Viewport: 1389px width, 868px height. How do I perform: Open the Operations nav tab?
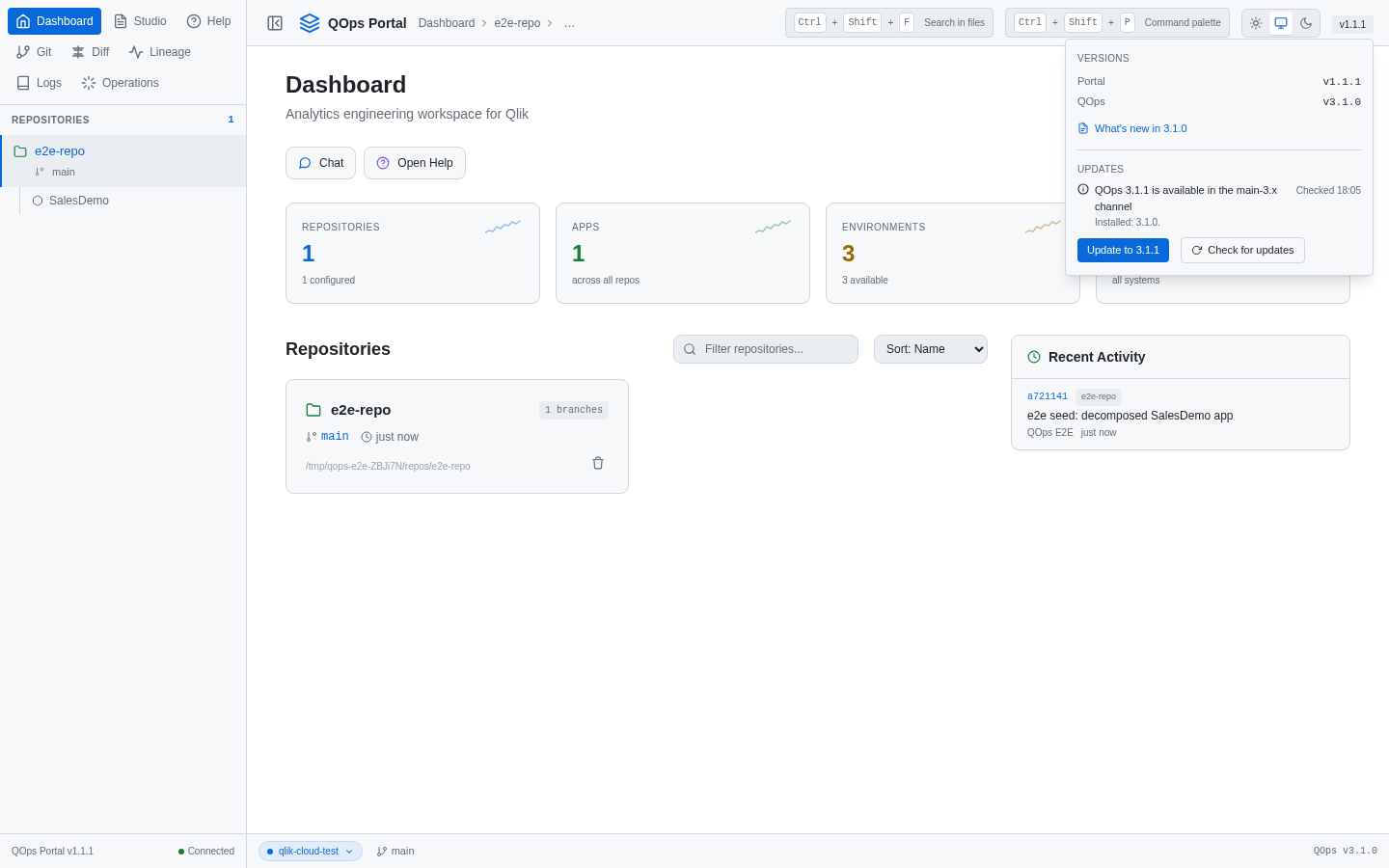point(121,83)
